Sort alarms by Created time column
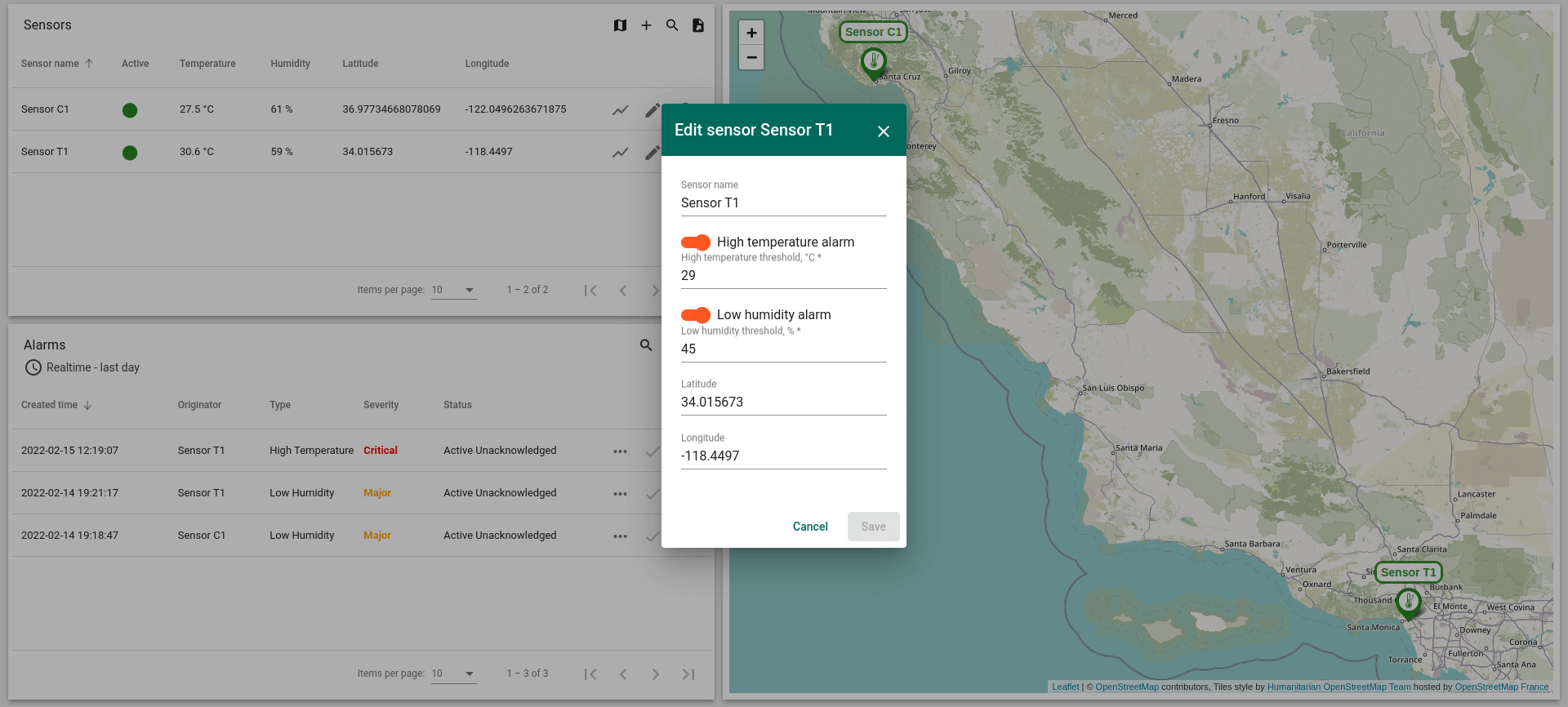 pos(50,405)
